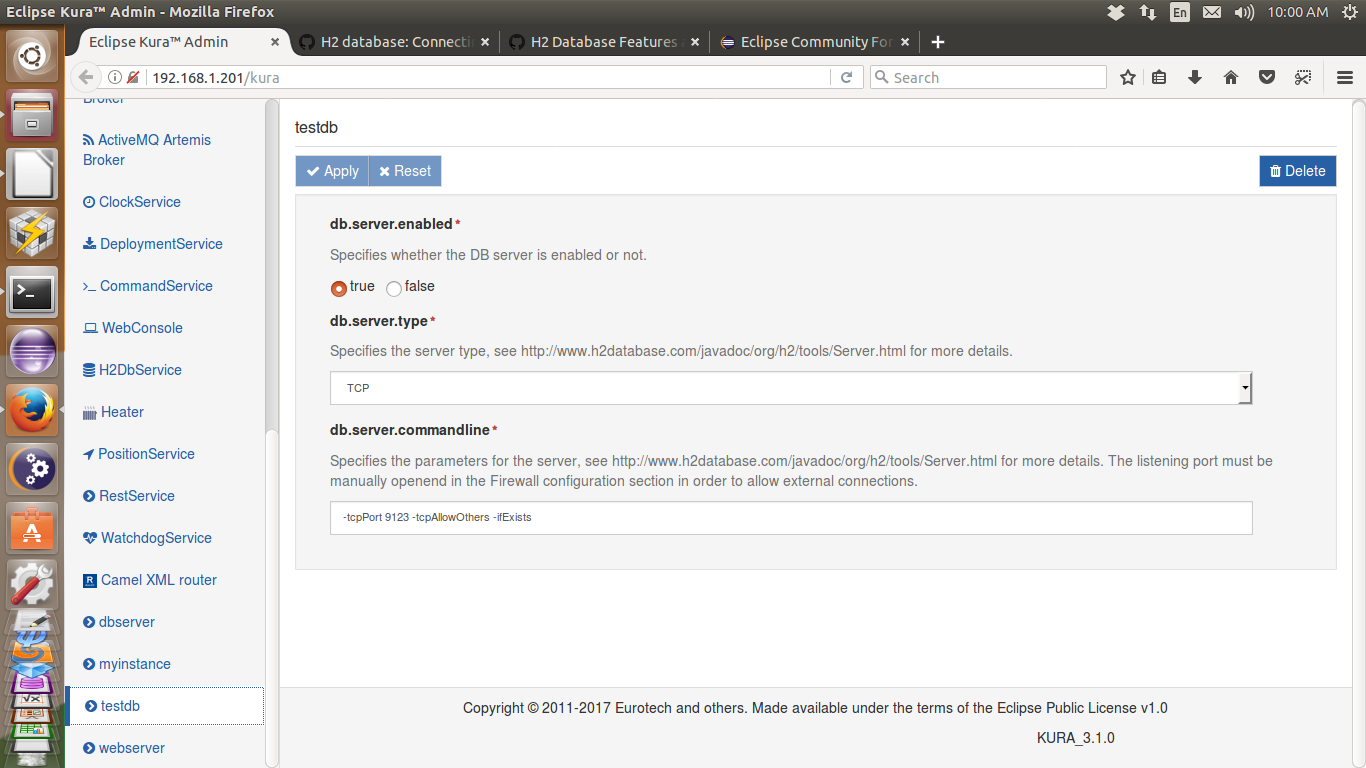Open the mail indicator in top panel
This screenshot has height=768, width=1366.
pos(1212,12)
